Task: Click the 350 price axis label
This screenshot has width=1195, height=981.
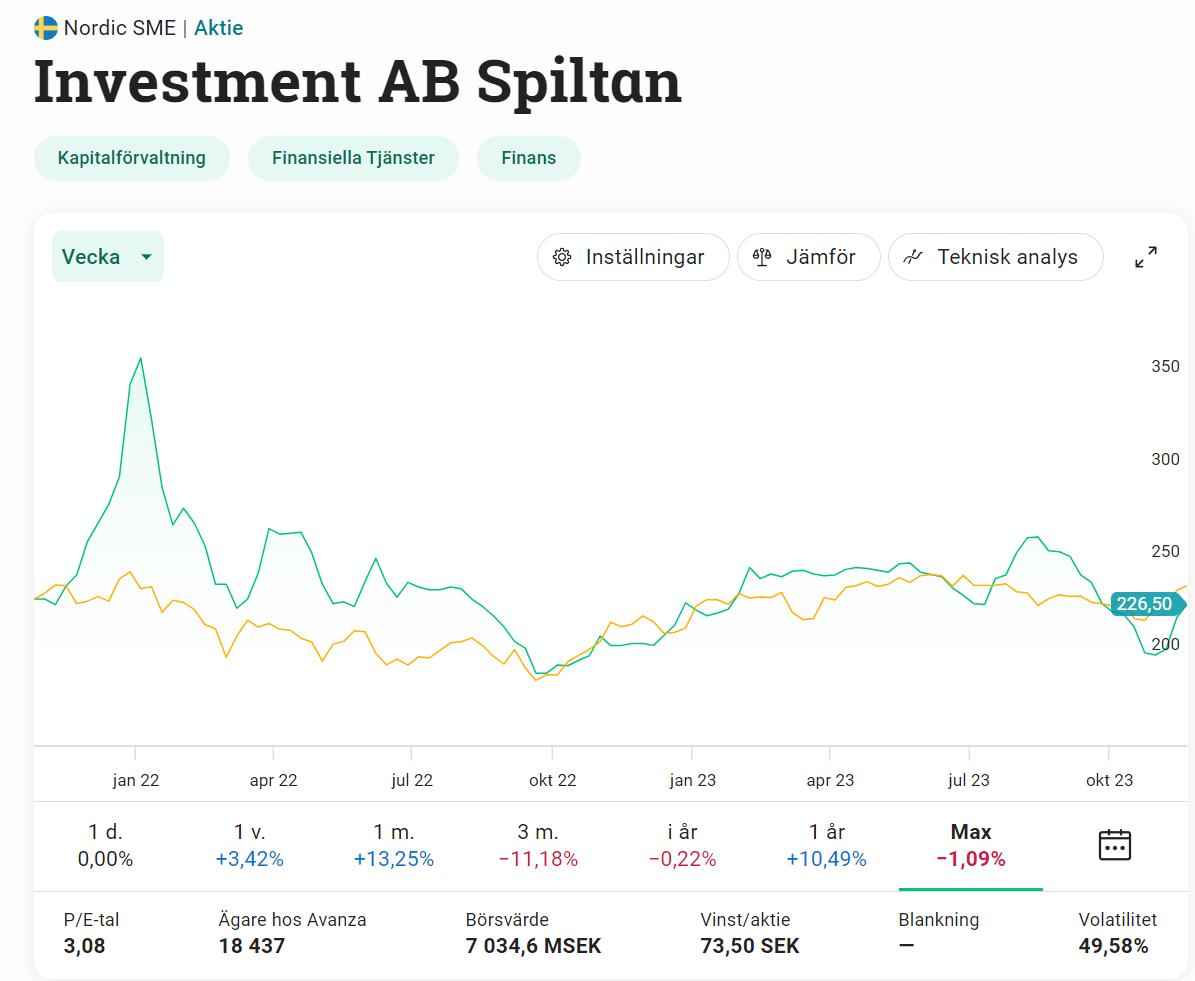Action: [1165, 366]
